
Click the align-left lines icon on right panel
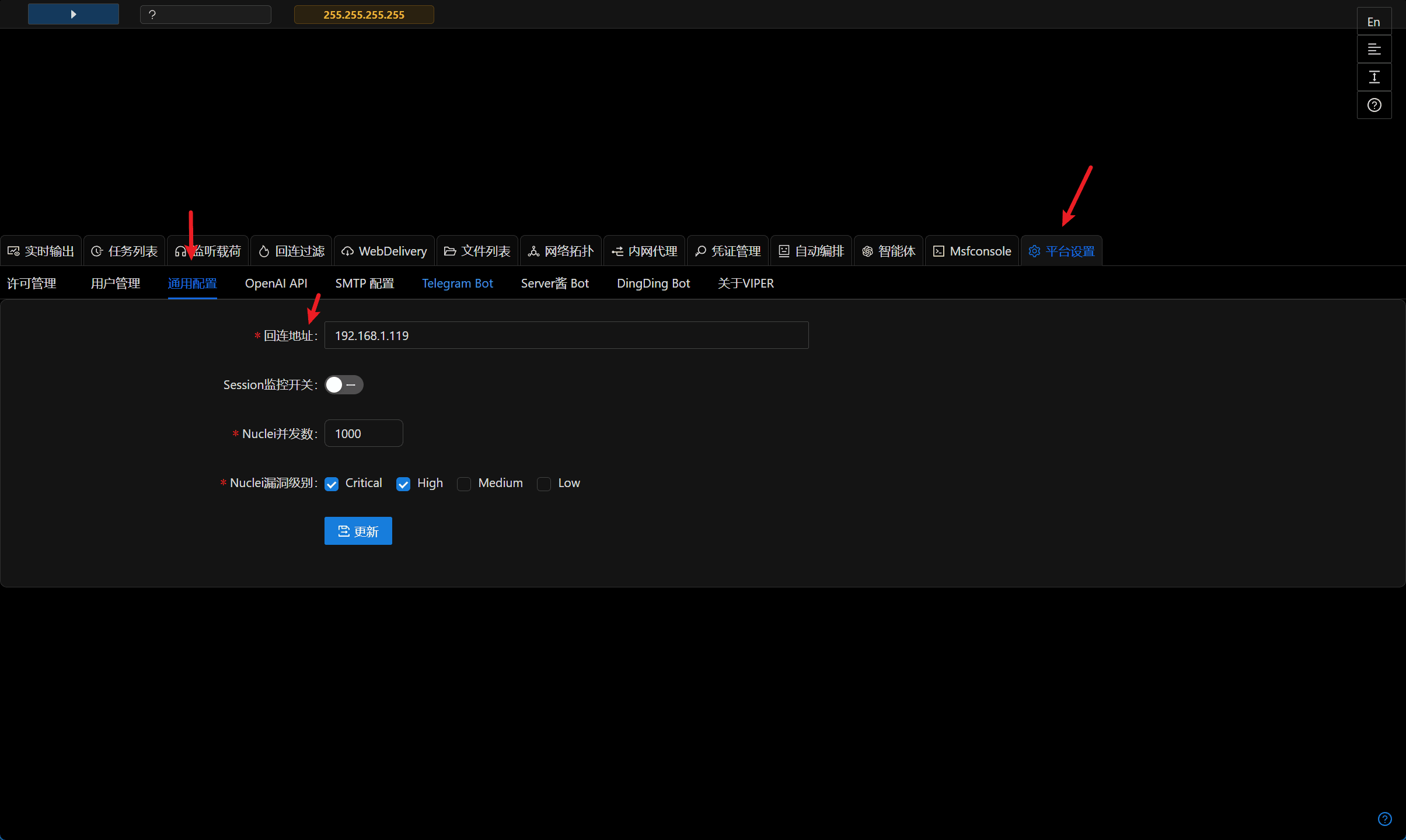pos(1373,49)
